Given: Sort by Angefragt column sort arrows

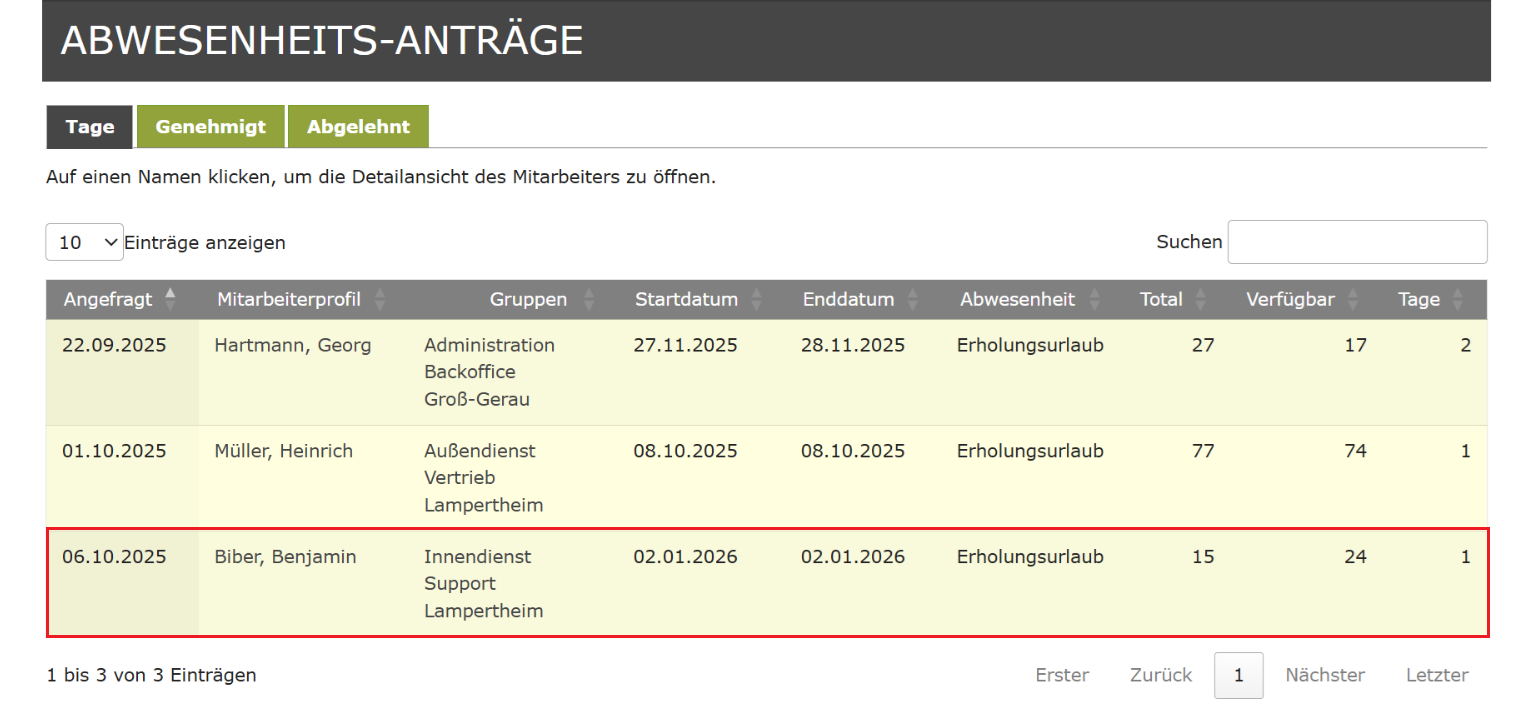Looking at the screenshot, I should click(x=170, y=299).
